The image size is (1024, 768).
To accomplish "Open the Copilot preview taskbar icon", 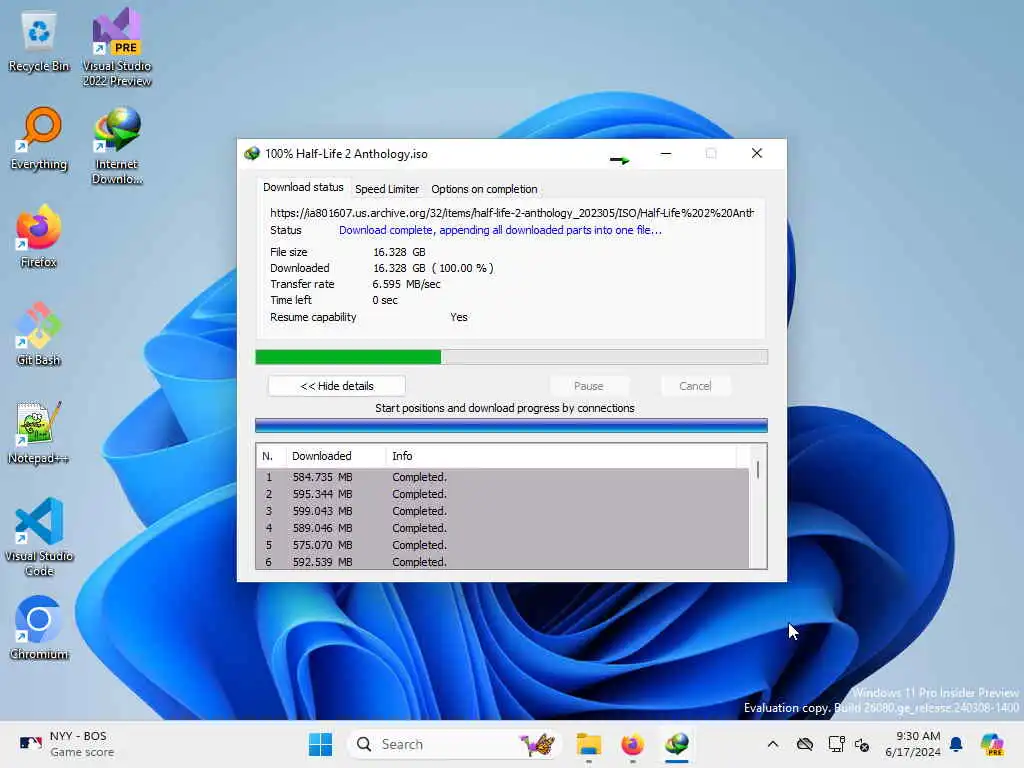I will pyautogui.click(x=992, y=744).
